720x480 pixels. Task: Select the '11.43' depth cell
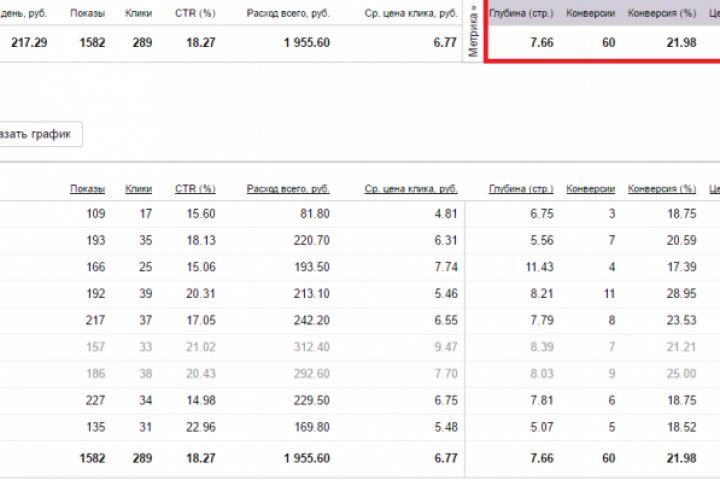point(540,267)
